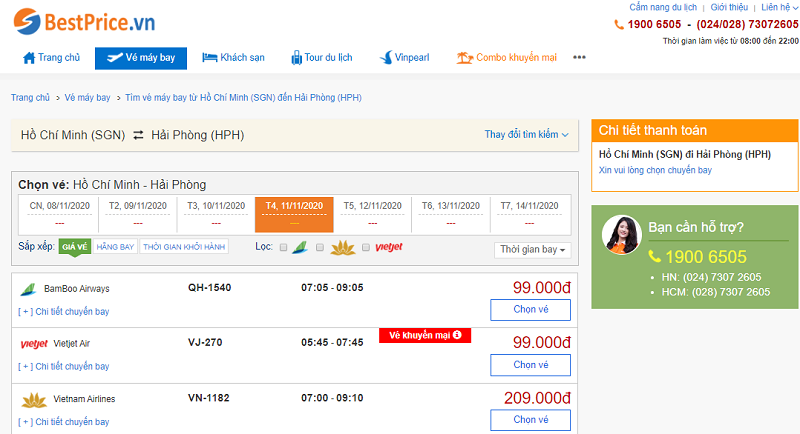Viewport: 800px width, 434px height.
Task: Open the Trang chủ menu item
Action: pos(52,58)
